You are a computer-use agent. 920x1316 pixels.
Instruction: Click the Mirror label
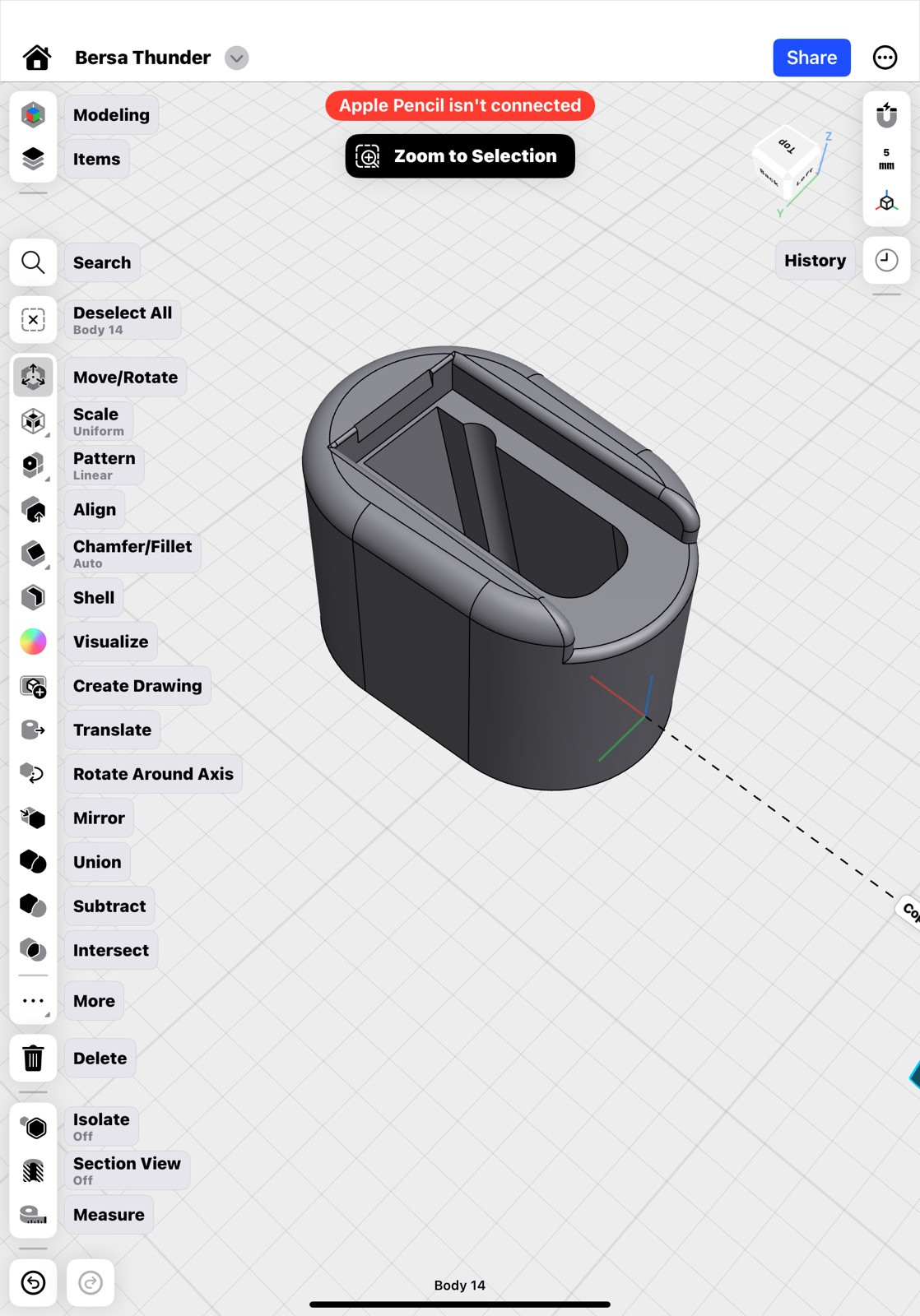(99, 818)
